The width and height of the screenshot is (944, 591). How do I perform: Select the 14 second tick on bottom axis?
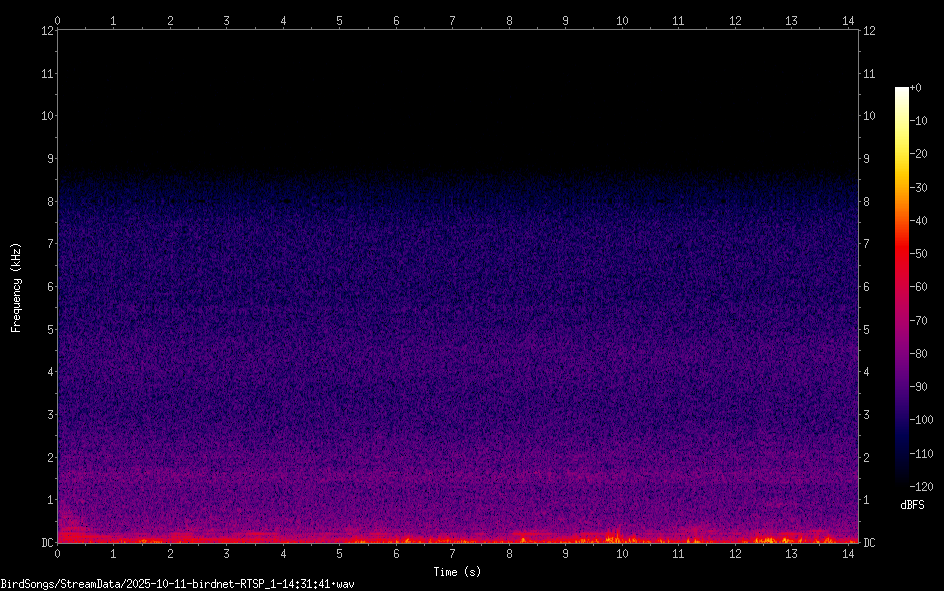pos(848,553)
